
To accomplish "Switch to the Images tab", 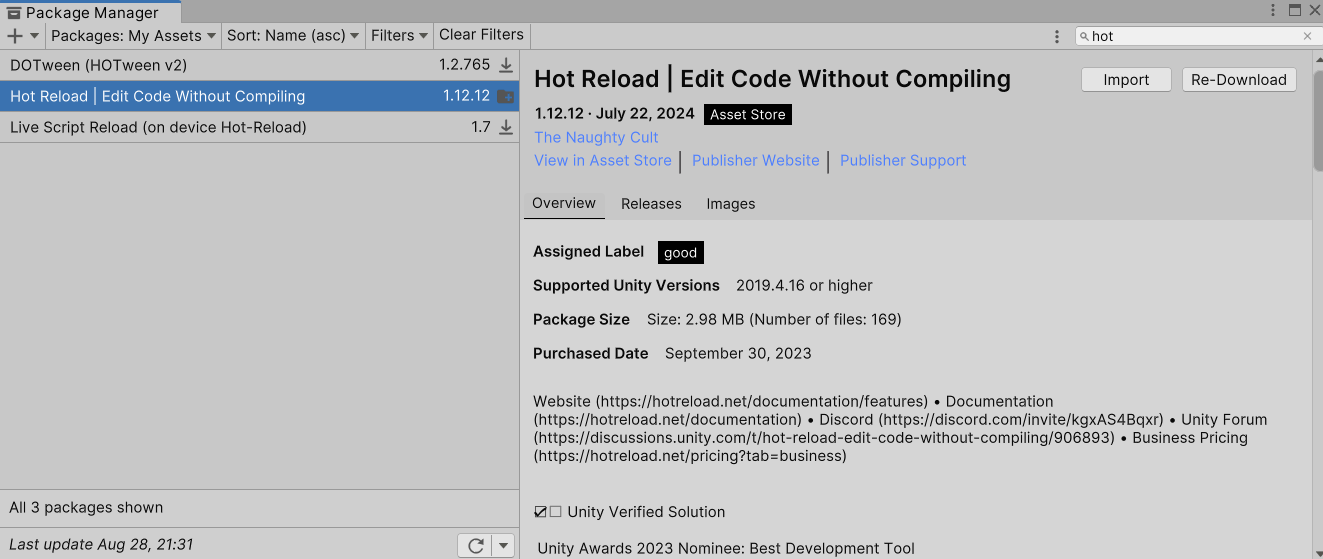I will pos(731,203).
